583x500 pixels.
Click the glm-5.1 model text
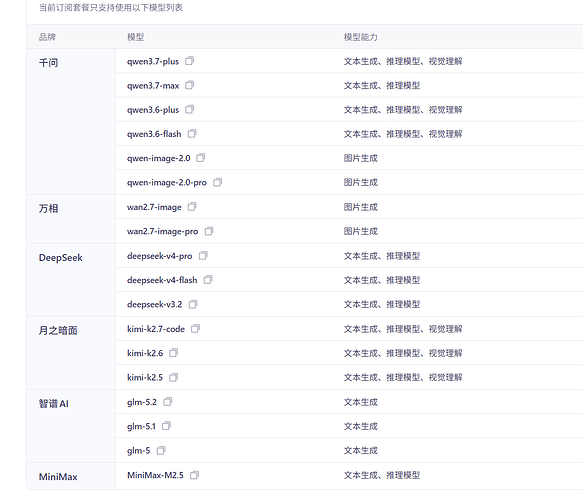pos(141,426)
